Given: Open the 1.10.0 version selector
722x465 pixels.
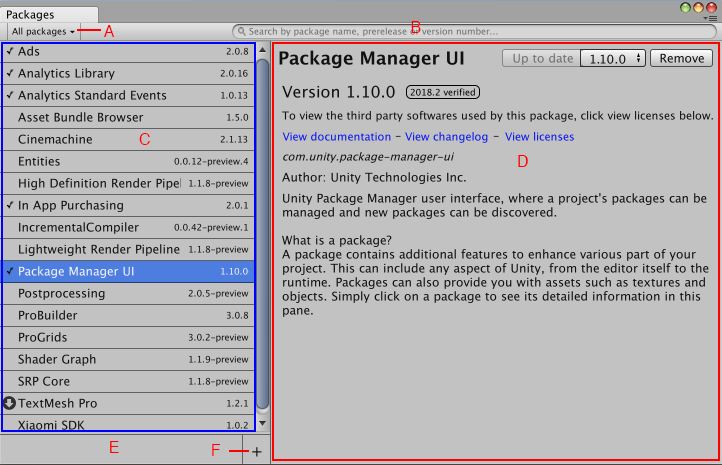Looking at the screenshot, I should point(613,58).
